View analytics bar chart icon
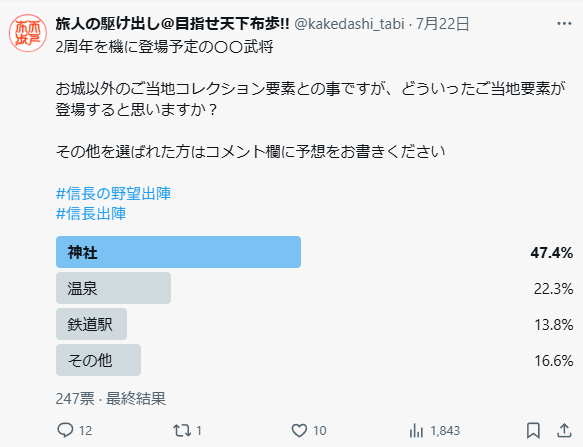The width and height of the screenshot is (583, 447). click(416, 431)
